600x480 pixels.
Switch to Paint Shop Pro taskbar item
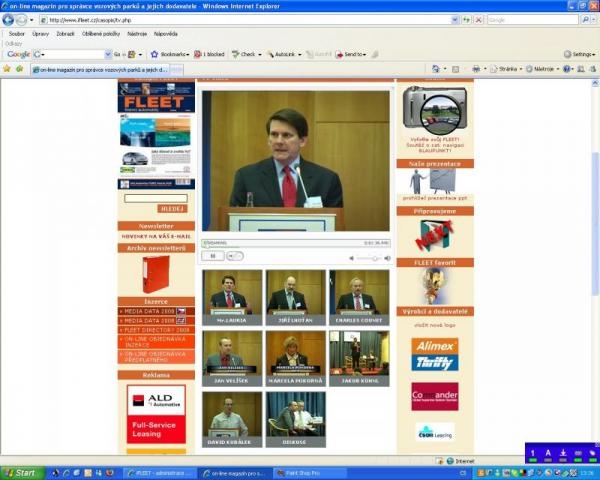310,473
